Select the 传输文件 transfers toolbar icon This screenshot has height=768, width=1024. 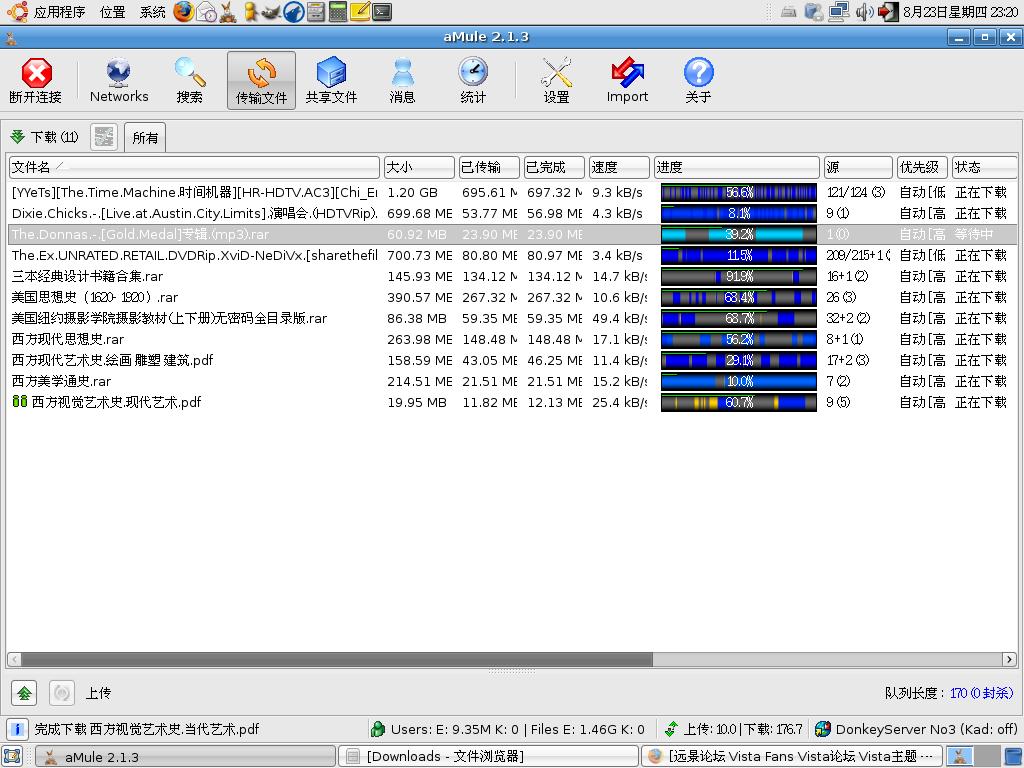[261, 72]
